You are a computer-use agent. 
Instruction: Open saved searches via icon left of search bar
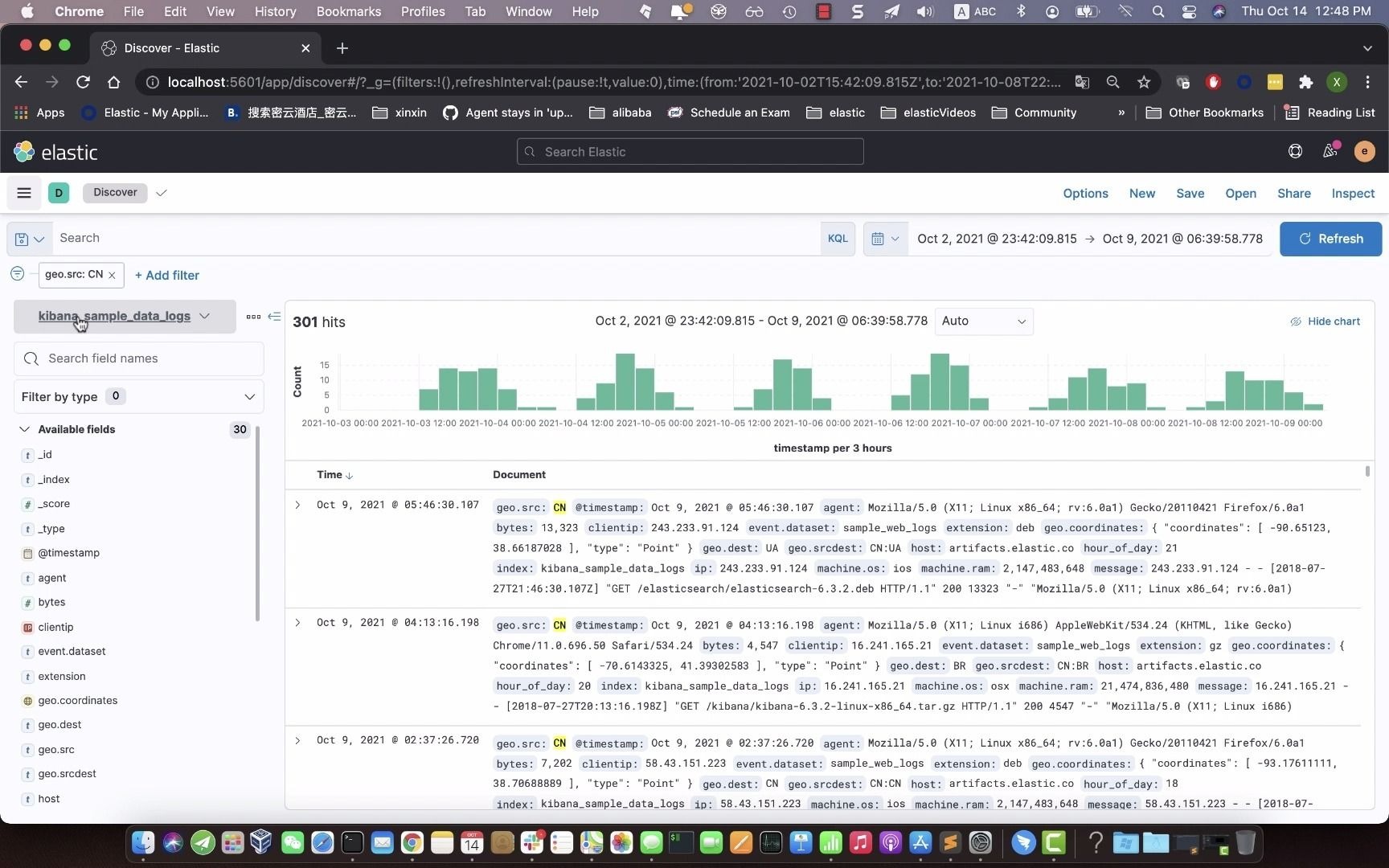[x=29, y=239]
